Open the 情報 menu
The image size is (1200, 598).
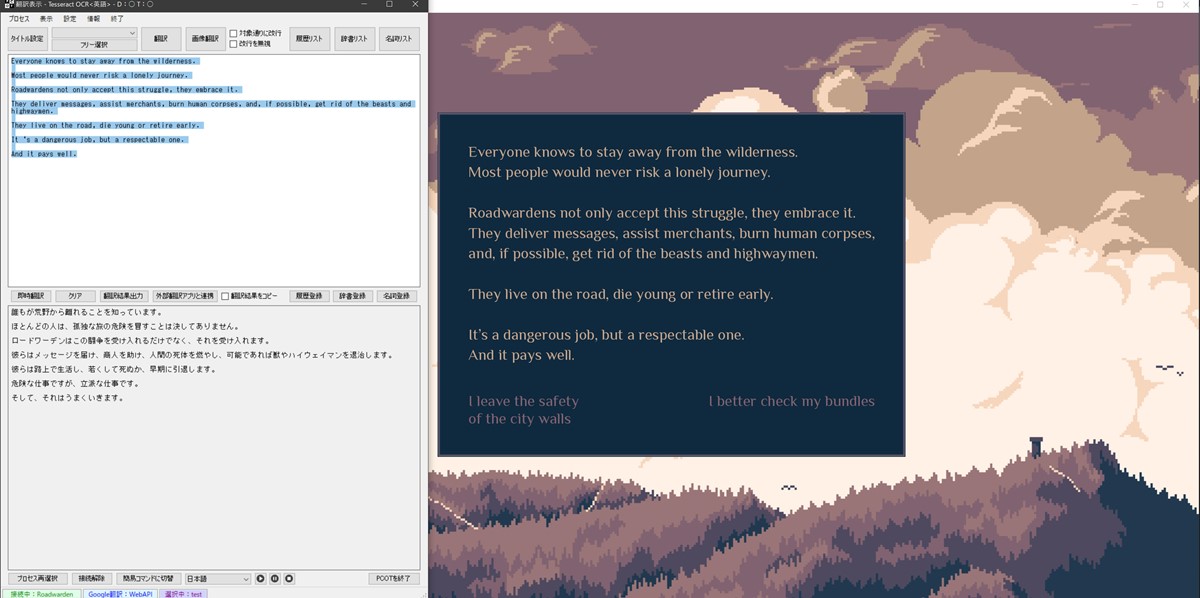(93, 18)
